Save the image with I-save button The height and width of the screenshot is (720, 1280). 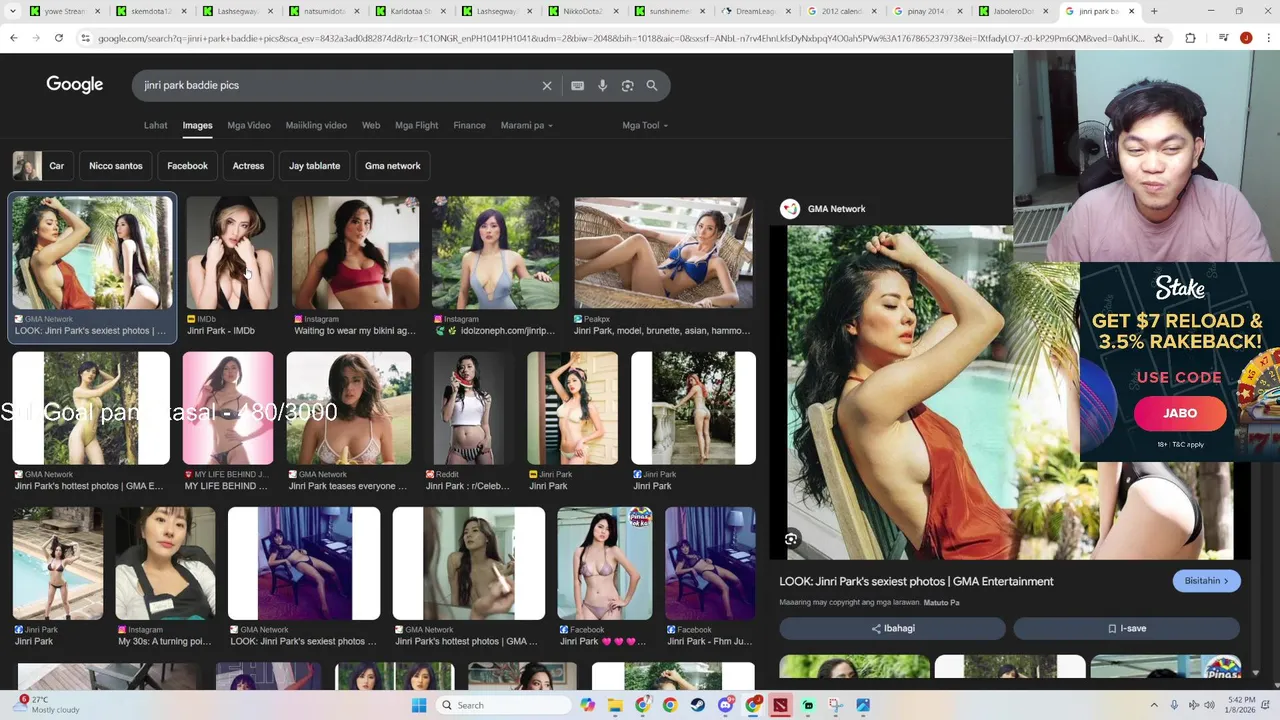[x=1126, y=629]
